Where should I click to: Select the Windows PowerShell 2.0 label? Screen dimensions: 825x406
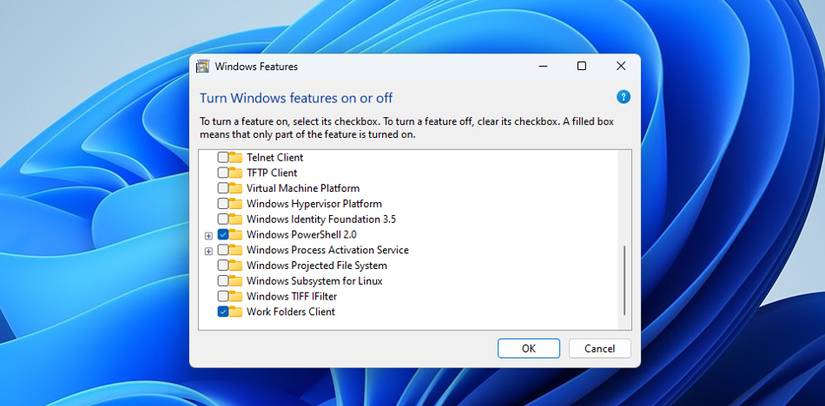tap(301, 235)
